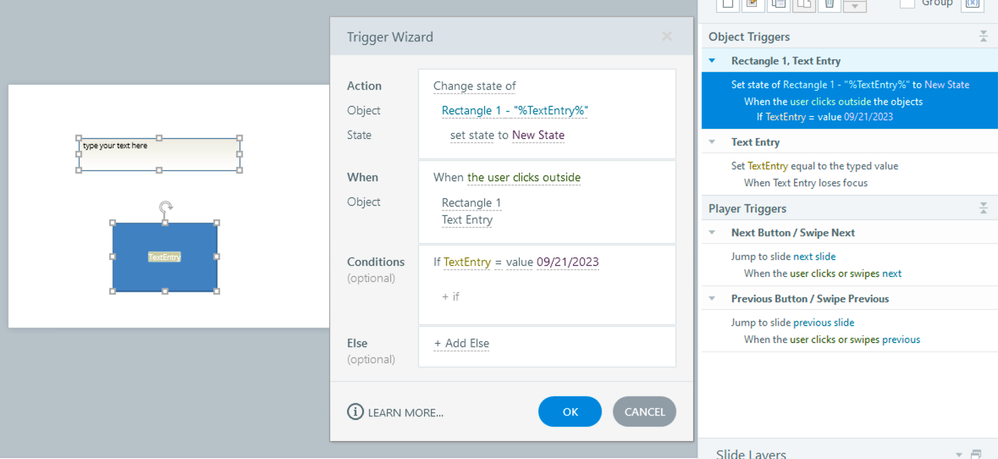Click '09/21/2023' in the highlighted trigger
The height and width of the screenshot is (459, 998).
click(869, 117)
